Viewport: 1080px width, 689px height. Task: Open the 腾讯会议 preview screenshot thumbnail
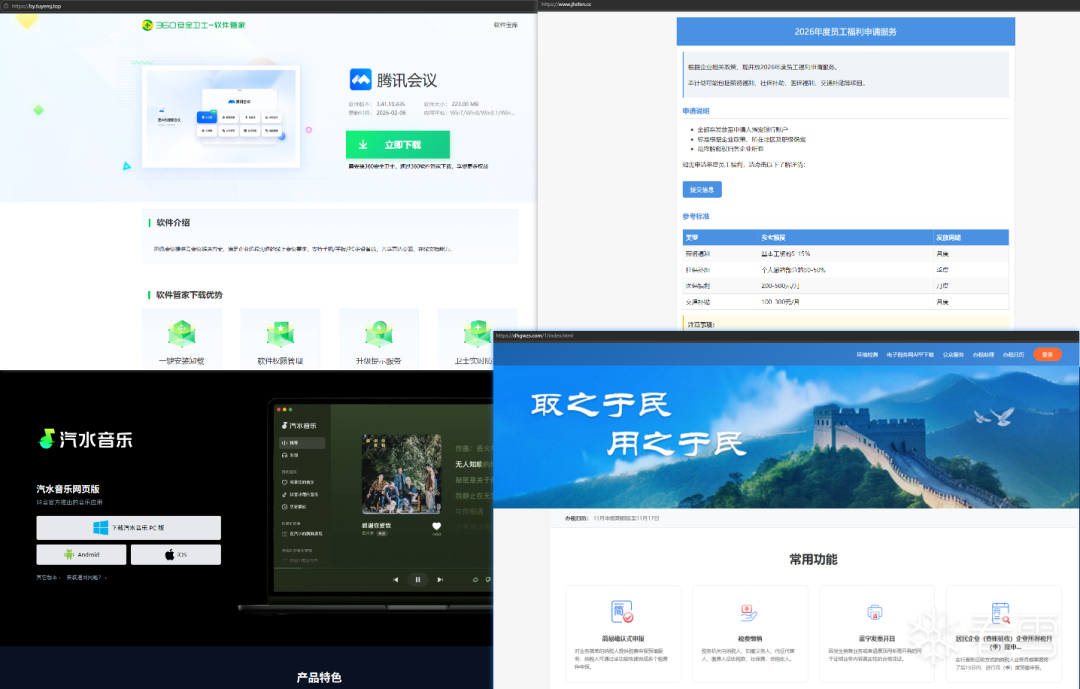(x=221, y=116)
